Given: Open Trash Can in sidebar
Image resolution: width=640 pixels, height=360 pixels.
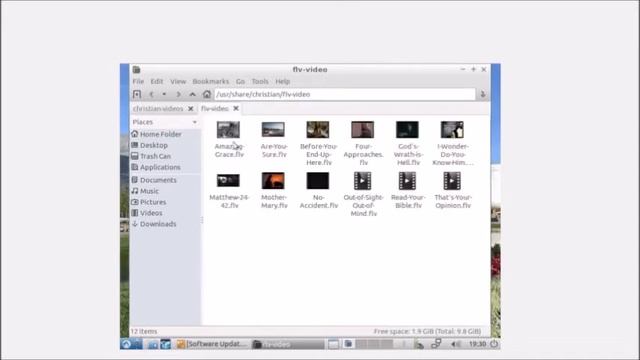Looking at the screenshot, I should pos(151,156).
